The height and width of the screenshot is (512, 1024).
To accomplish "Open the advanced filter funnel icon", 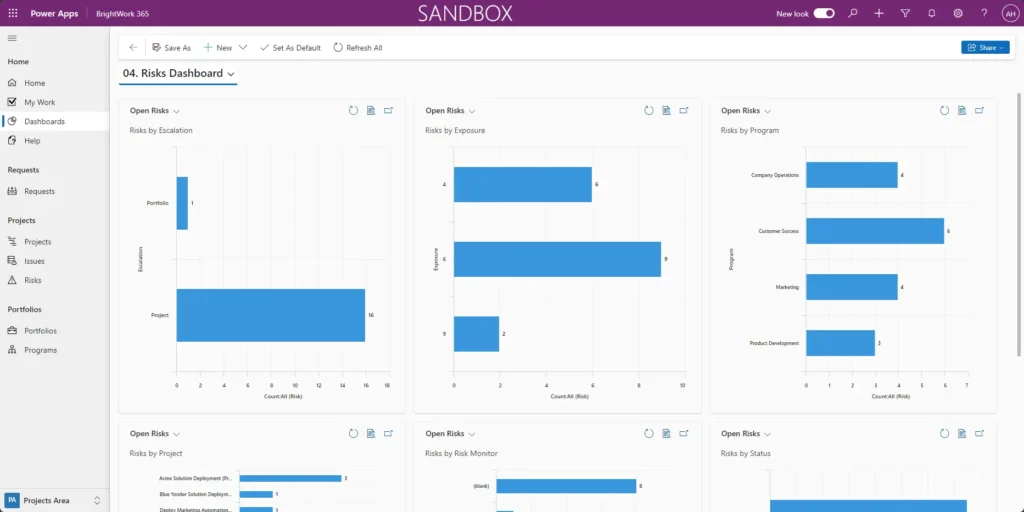I will [905, 13].
